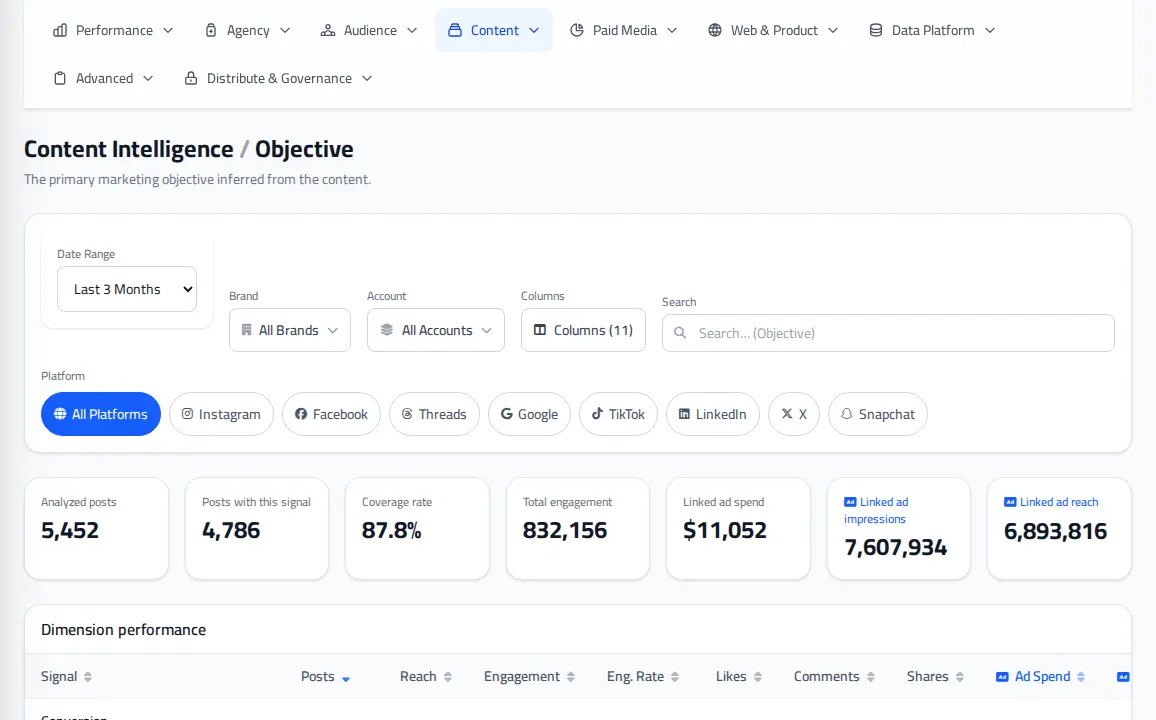1156x720 pixels.
Task: Select the All Platforms button
Action: click(101, 414)
